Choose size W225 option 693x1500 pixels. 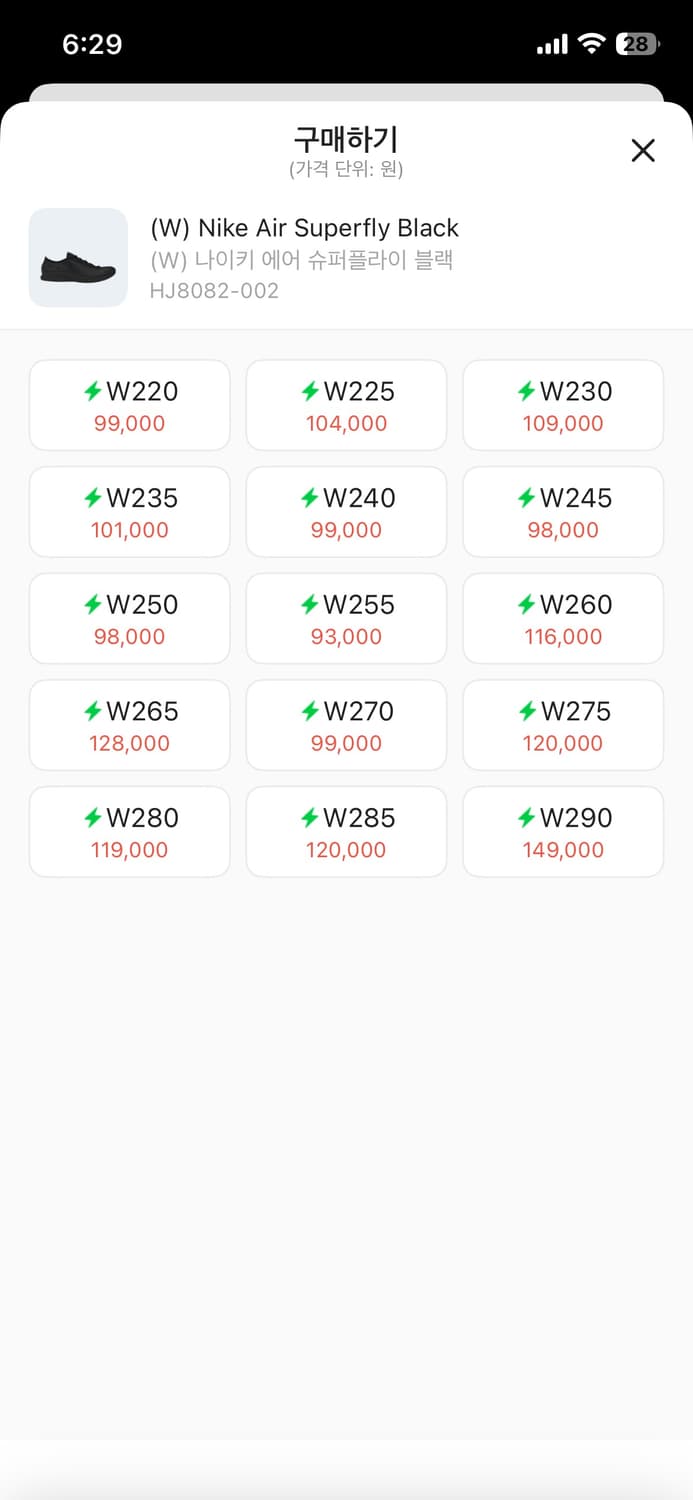346,405
